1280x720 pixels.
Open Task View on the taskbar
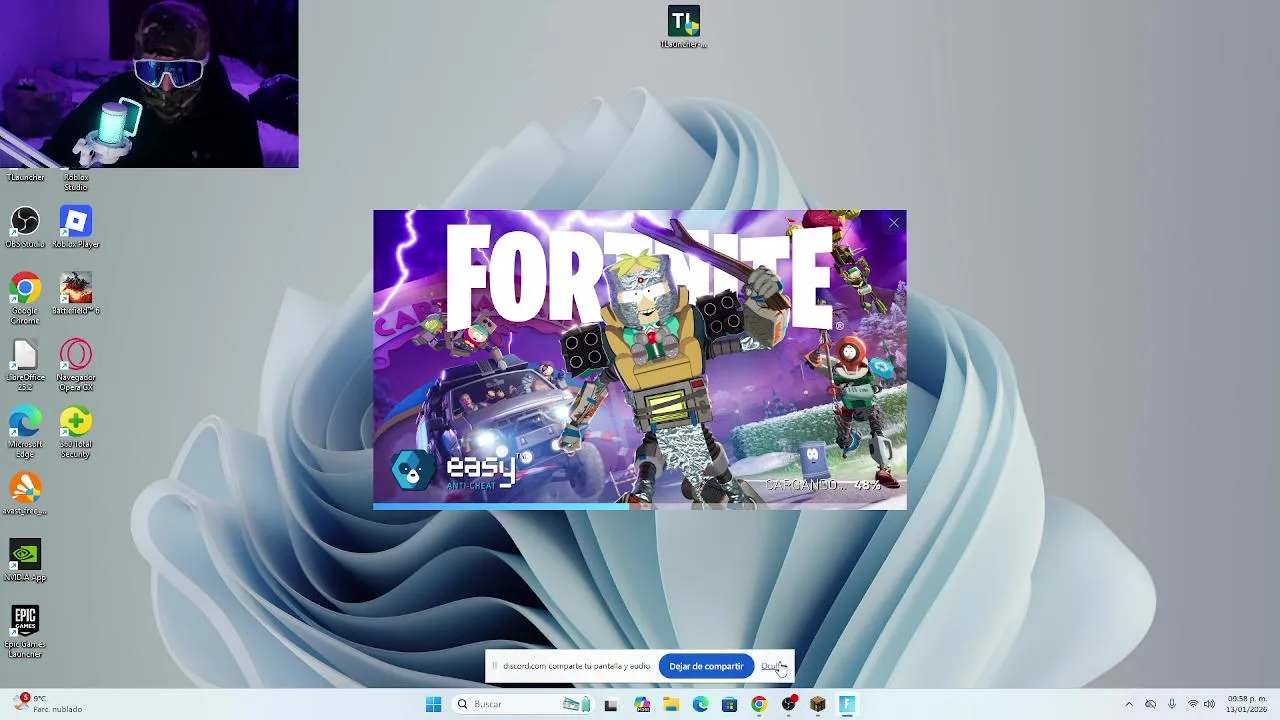pos(611,704)
